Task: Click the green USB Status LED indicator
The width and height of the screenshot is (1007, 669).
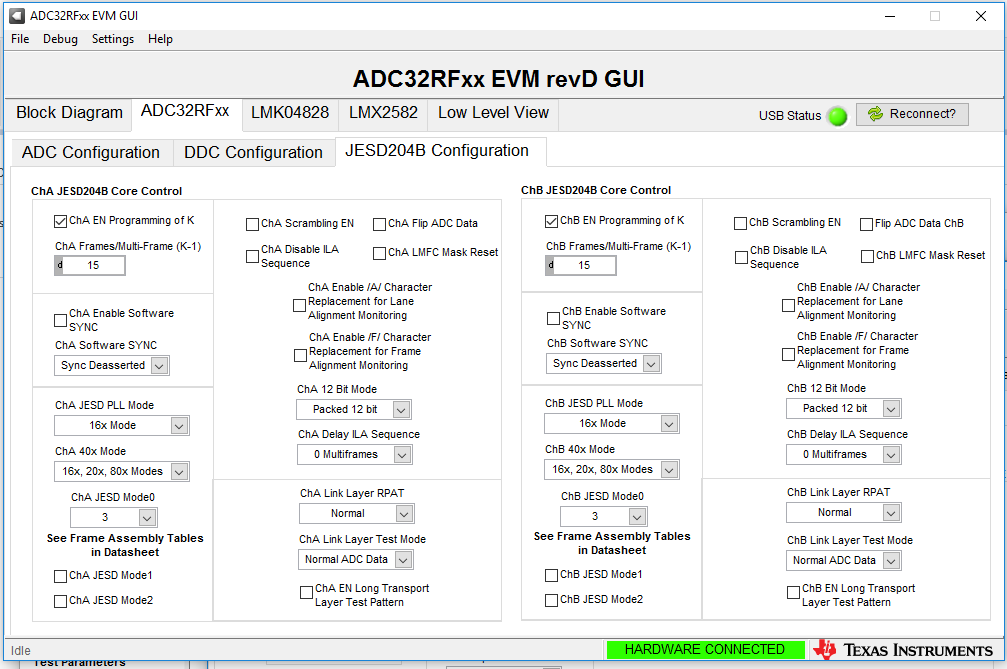Action: click(x=837, y=116)
